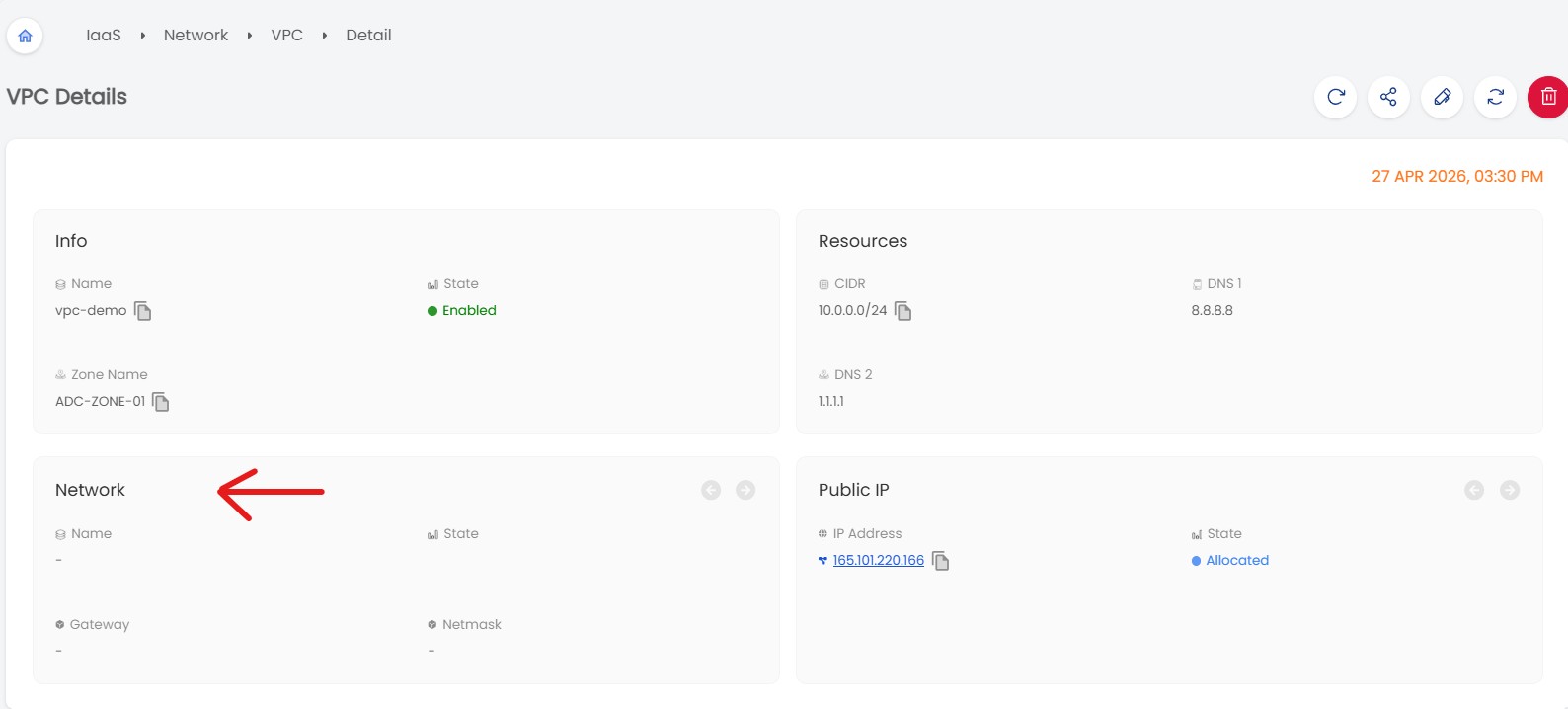Open the VPC breadcrumb

(x=287, y=36)
